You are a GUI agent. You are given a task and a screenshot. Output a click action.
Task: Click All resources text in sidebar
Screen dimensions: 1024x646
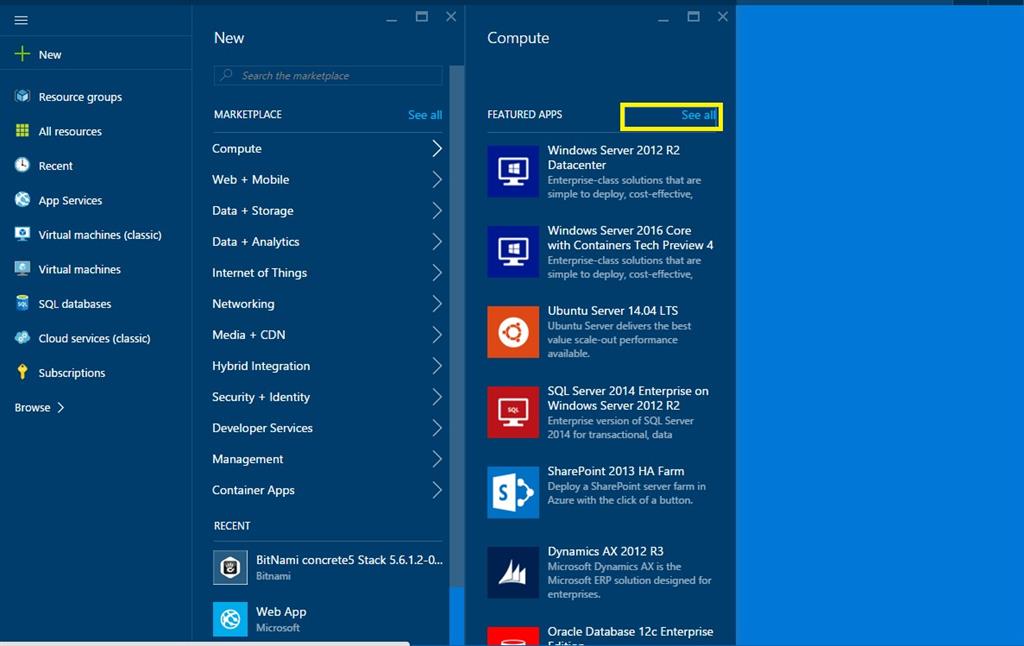point(70,131)
